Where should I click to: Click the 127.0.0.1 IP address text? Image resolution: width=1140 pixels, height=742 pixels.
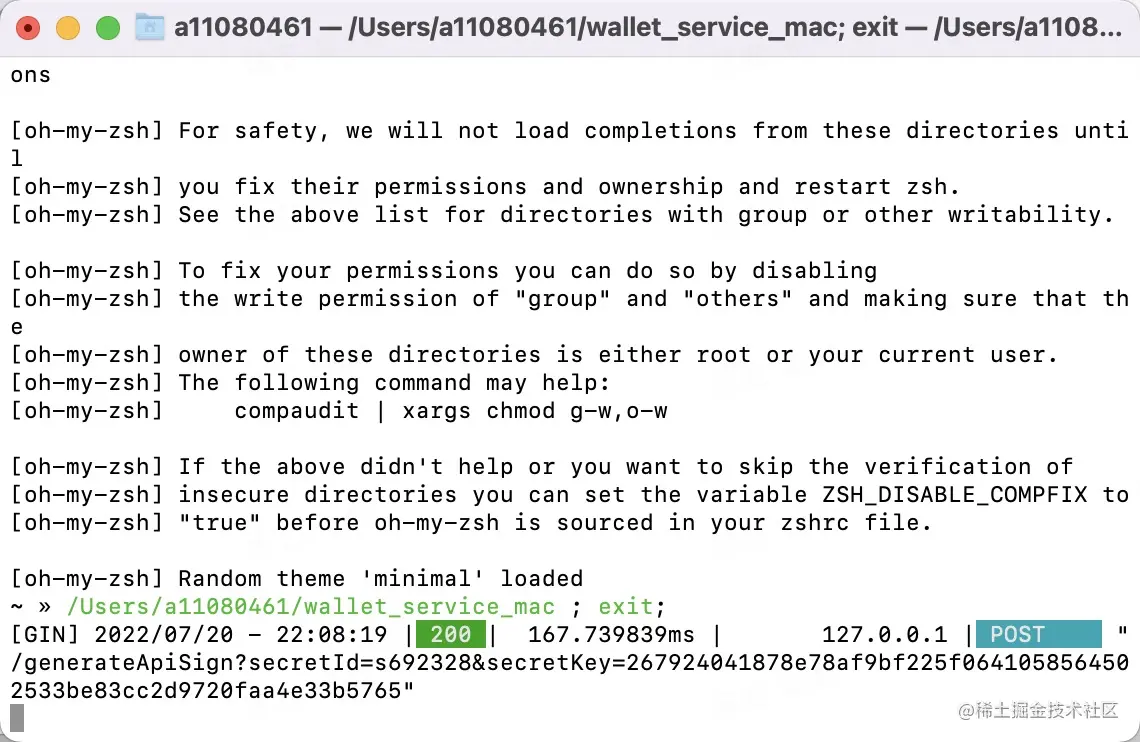pyautogui.click(x=885, y=634)
